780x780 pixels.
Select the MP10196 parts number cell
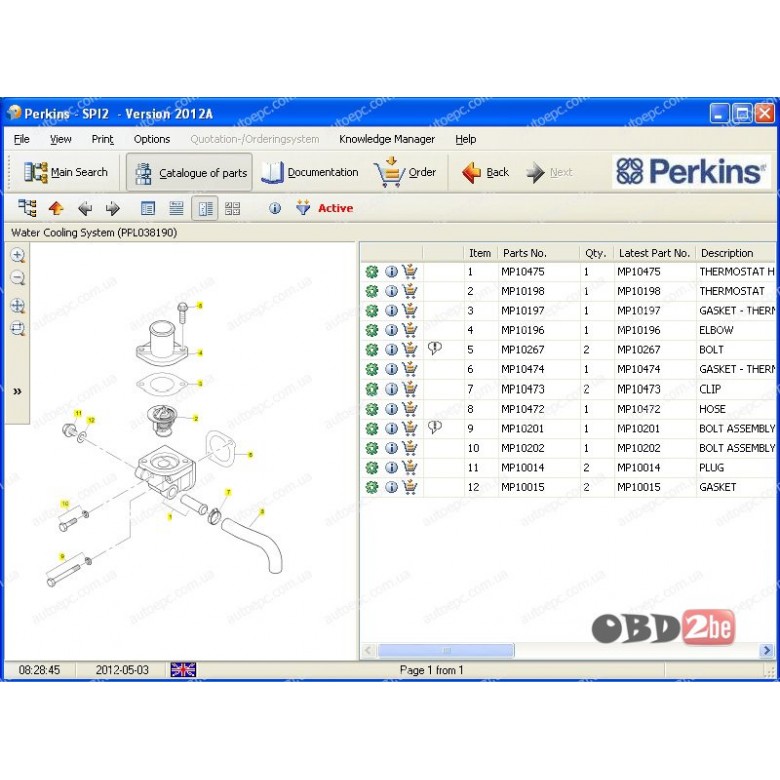[539, 330]
